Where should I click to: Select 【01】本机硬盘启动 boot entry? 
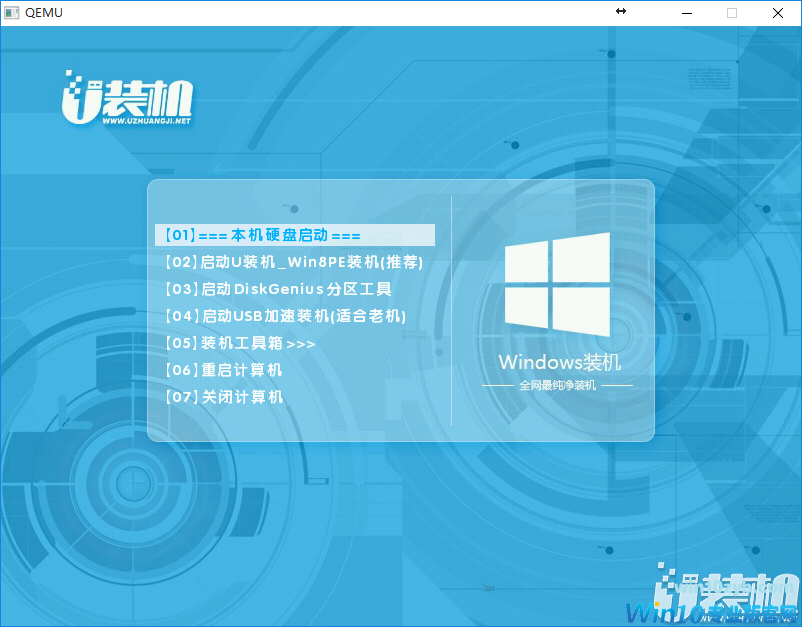click(260, 236)
